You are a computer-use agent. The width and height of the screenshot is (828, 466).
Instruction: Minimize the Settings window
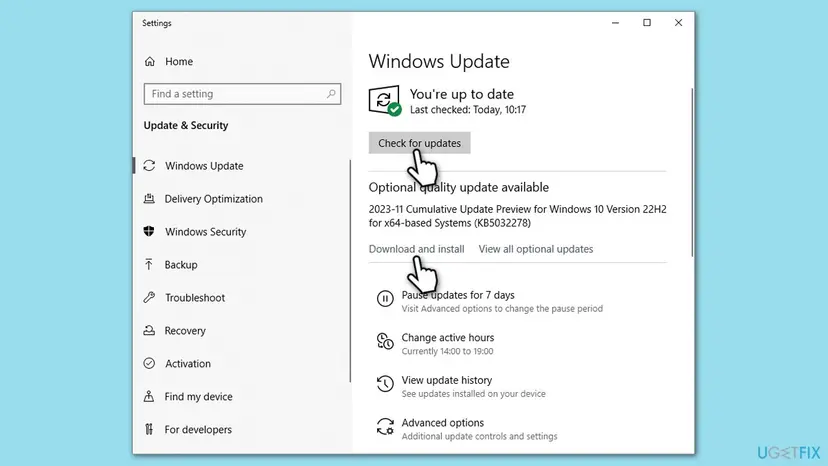click(x=615, y=23)
